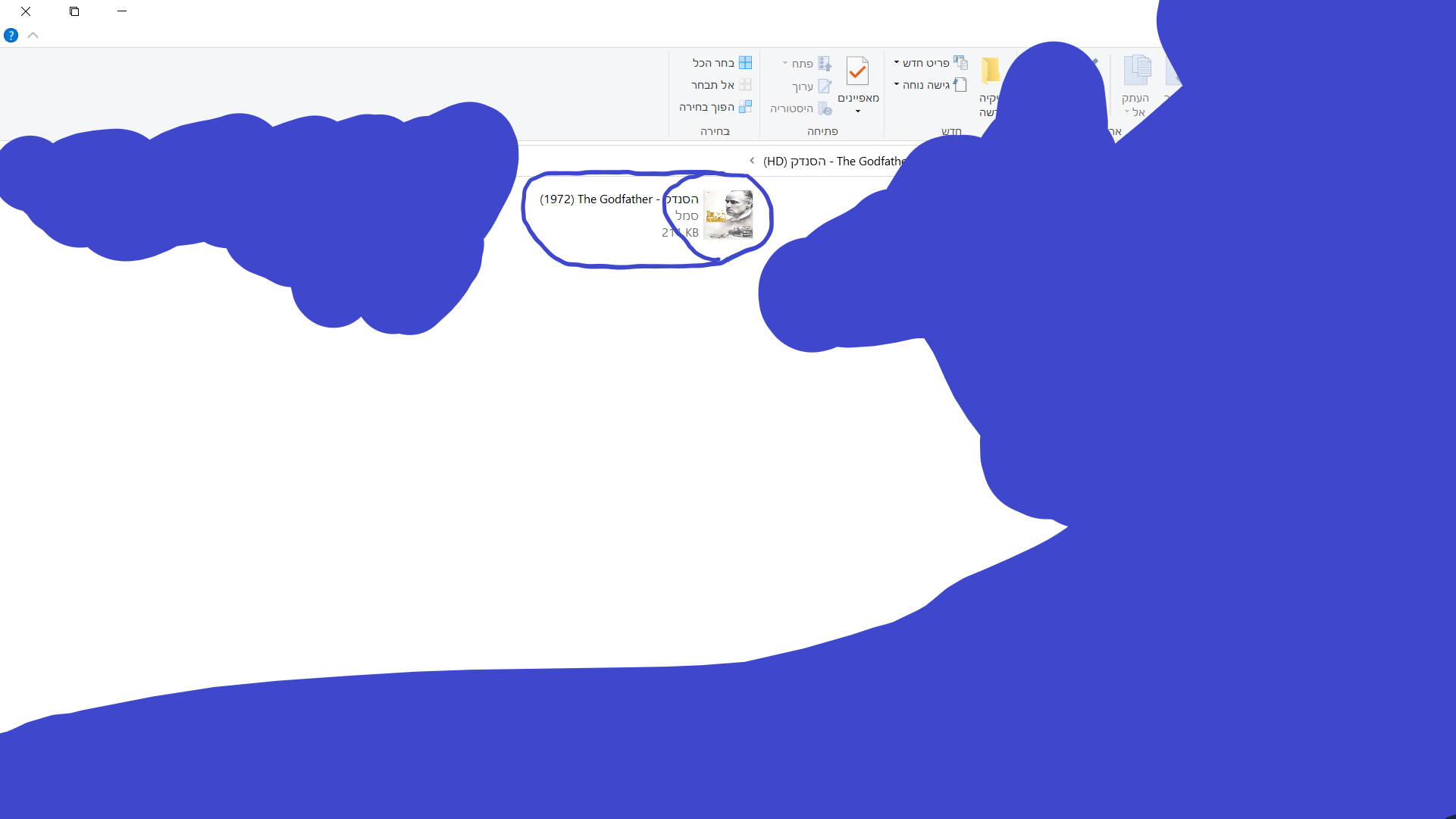This screenshot has height=819, width=1456.
Task: Minimize the Explorer window
Action: (122, 11)
